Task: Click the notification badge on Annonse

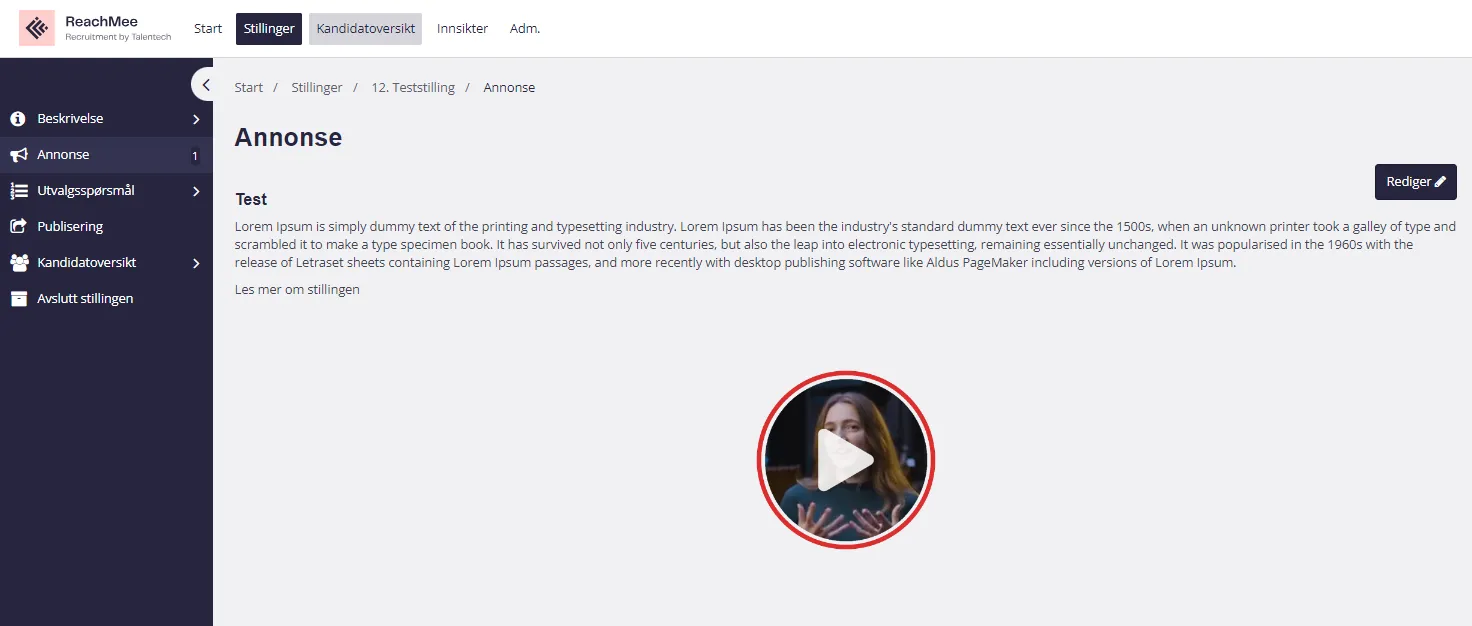Action: 195,156
